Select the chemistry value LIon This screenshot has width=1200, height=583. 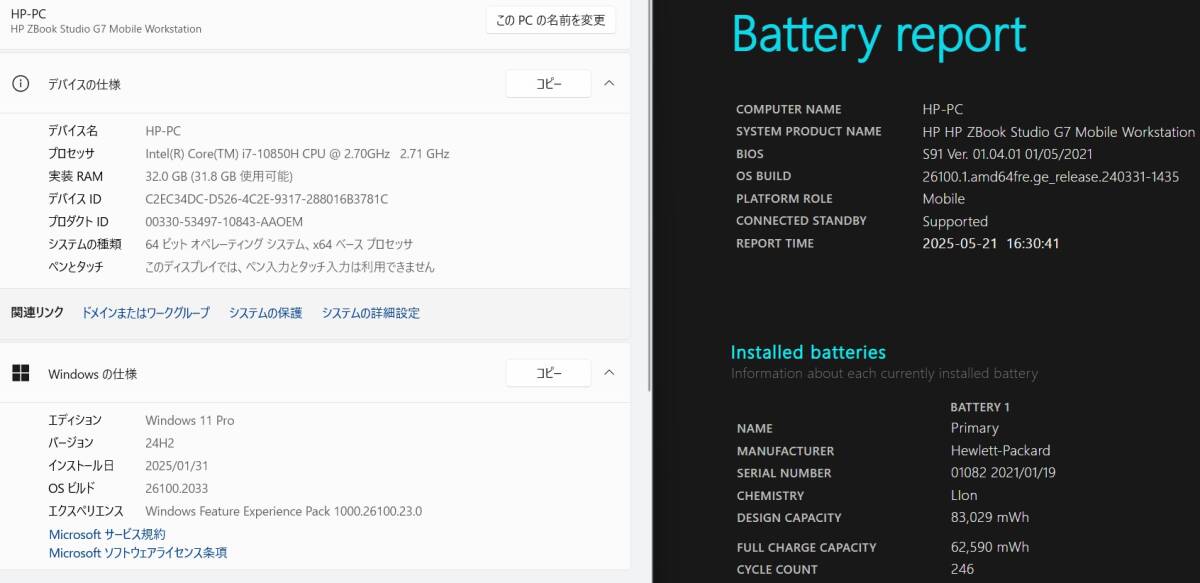(x=964, y=495)
